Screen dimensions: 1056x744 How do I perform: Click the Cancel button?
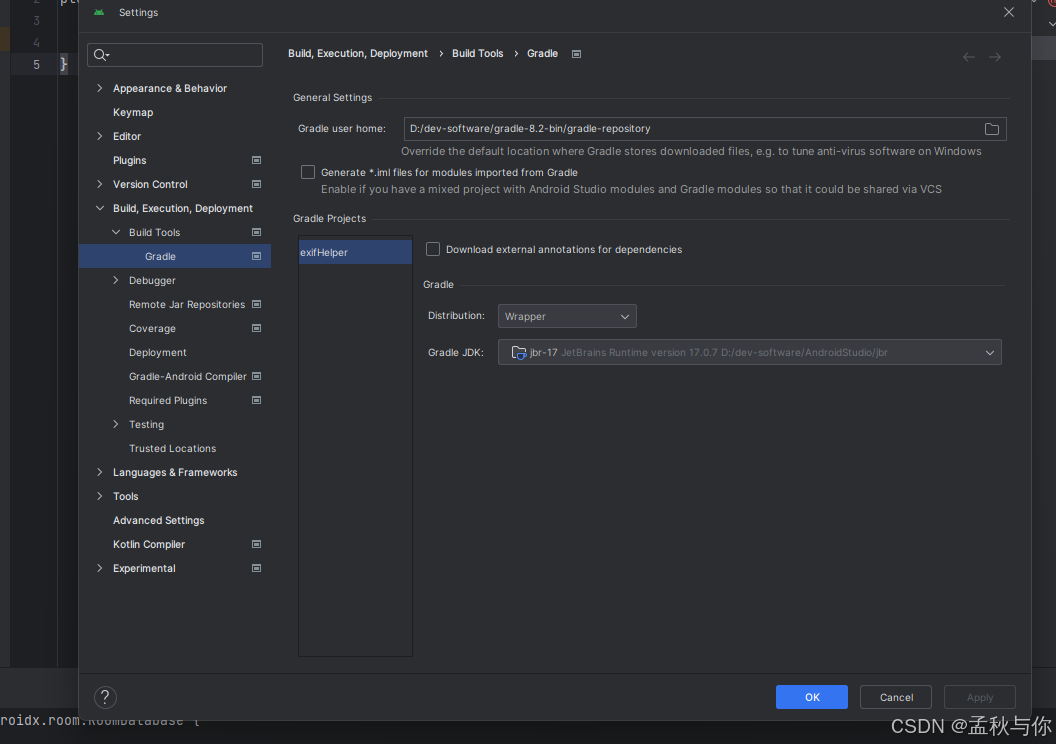pyautogui.click(x=896, y=697)
